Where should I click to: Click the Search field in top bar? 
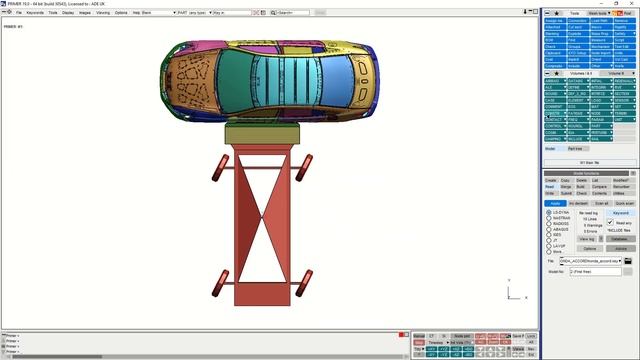coord(293,13)
